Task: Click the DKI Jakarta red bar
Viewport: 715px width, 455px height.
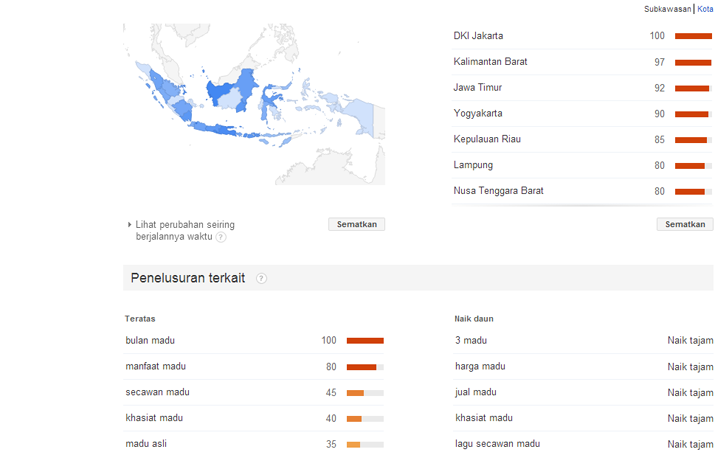Action: click(693, 36)
